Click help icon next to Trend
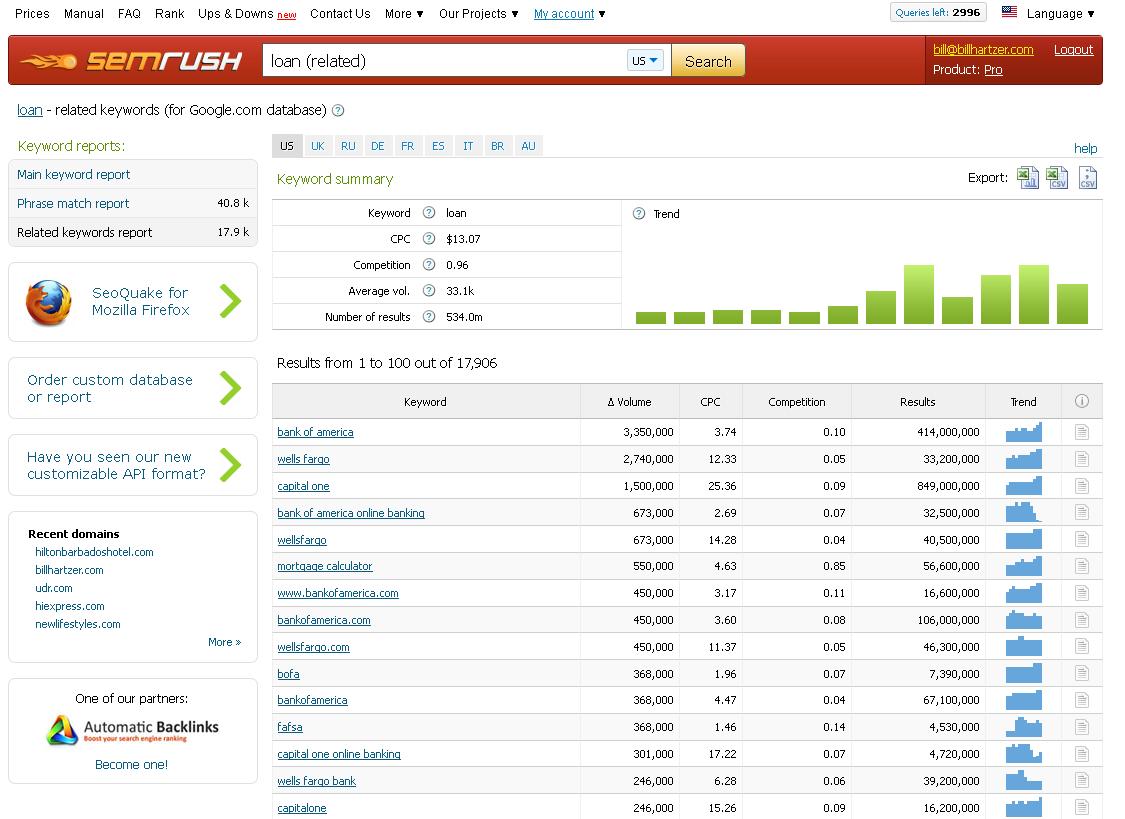Image resolution: width=1125 pixels, height=819 pixels. (639, 214)
